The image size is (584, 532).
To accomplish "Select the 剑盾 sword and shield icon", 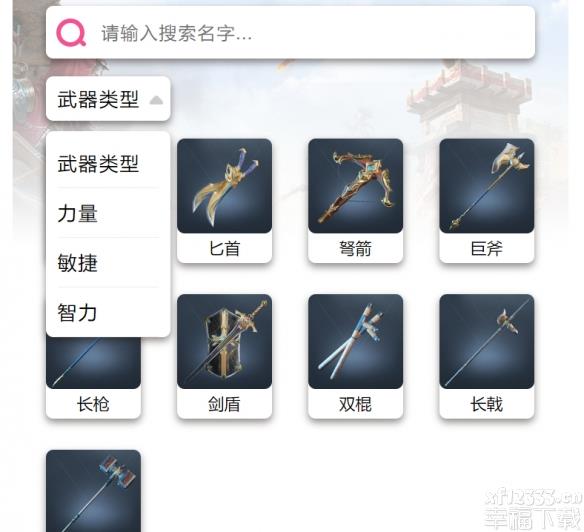I will 225,342.
